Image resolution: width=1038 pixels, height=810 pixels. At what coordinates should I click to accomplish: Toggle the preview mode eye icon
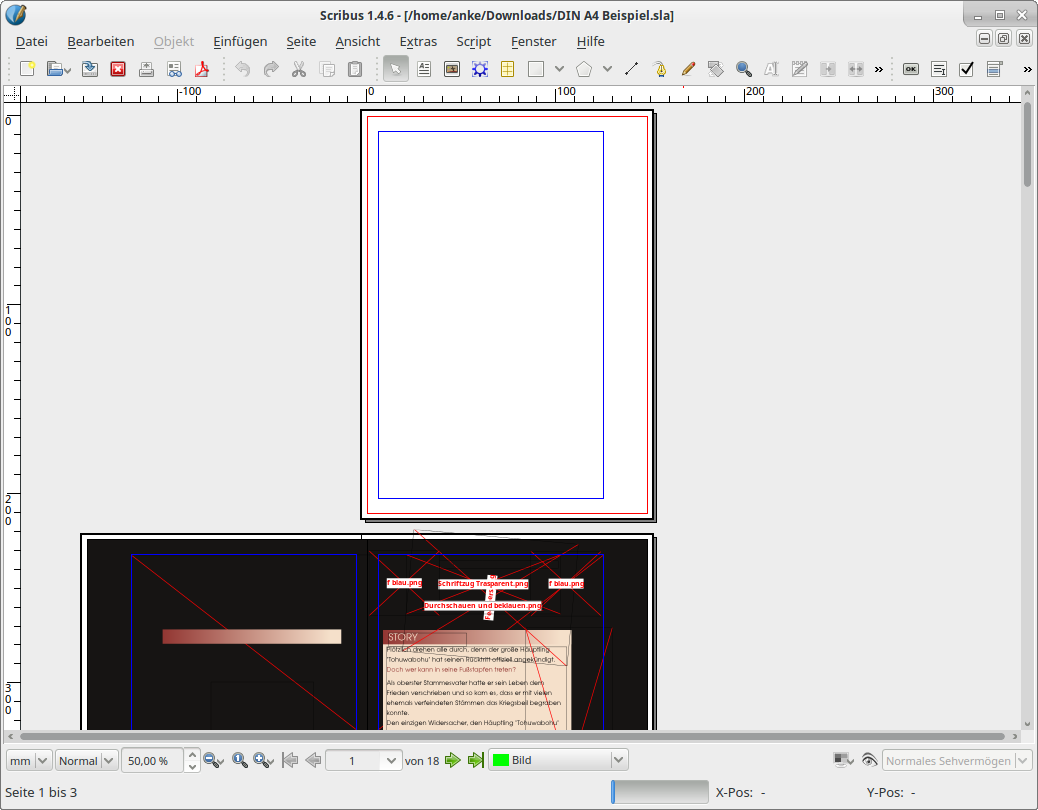(x=868, y=760)
